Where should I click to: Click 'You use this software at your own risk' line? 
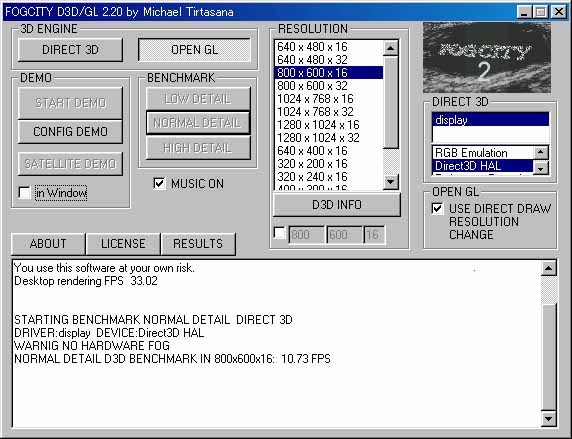click(x=104, y=268)
